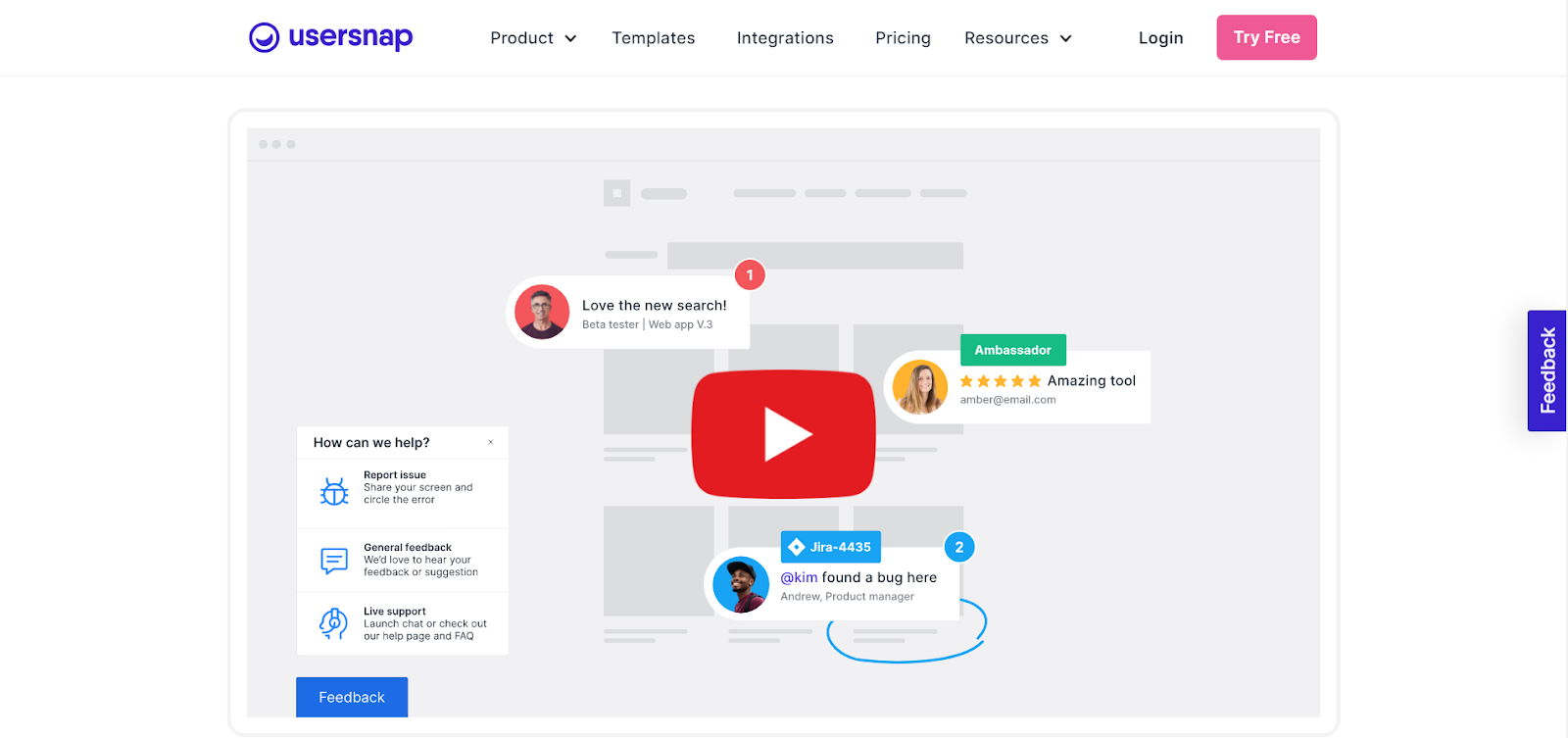Image resolution: width=1568 pixels, height=738 pixels.
Task: Click the Try Free button
Action: tap(1266, 37)
